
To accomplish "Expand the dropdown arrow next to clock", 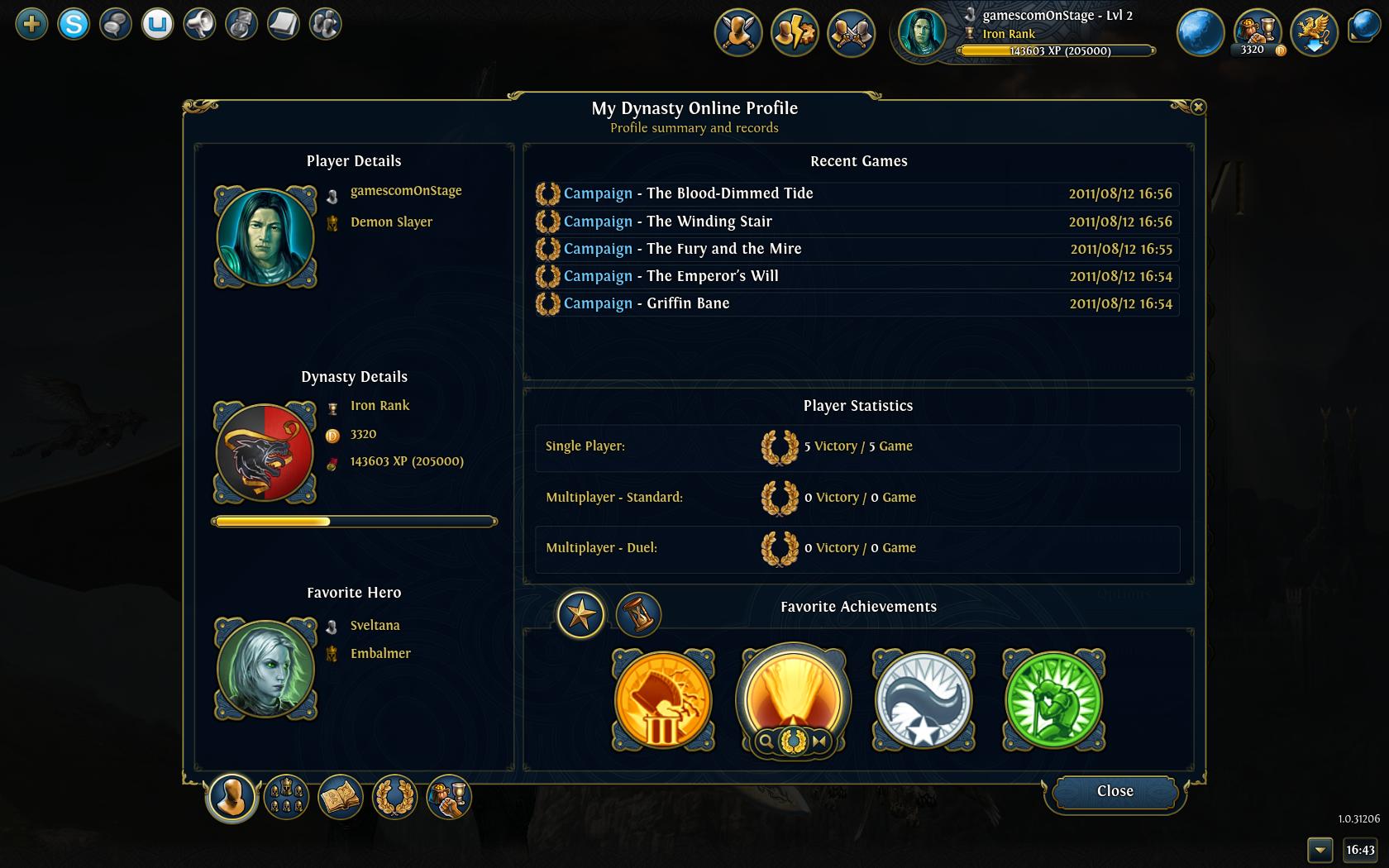I will point(1320,850).
